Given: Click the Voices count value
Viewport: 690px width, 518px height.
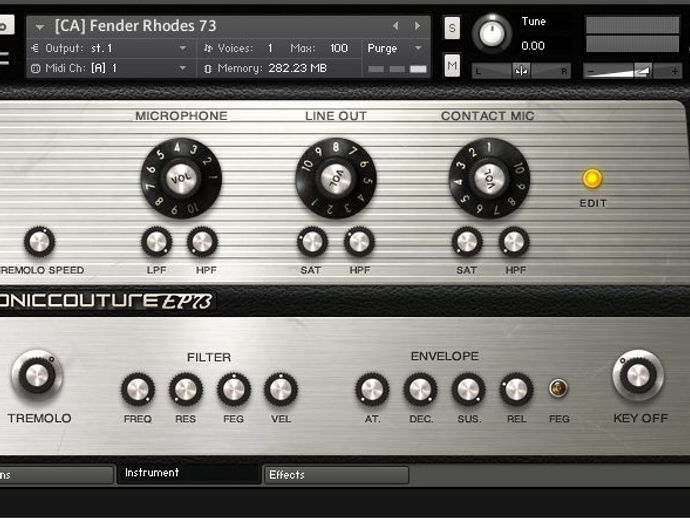Looking at the screenshot, I should coord(270,48).
